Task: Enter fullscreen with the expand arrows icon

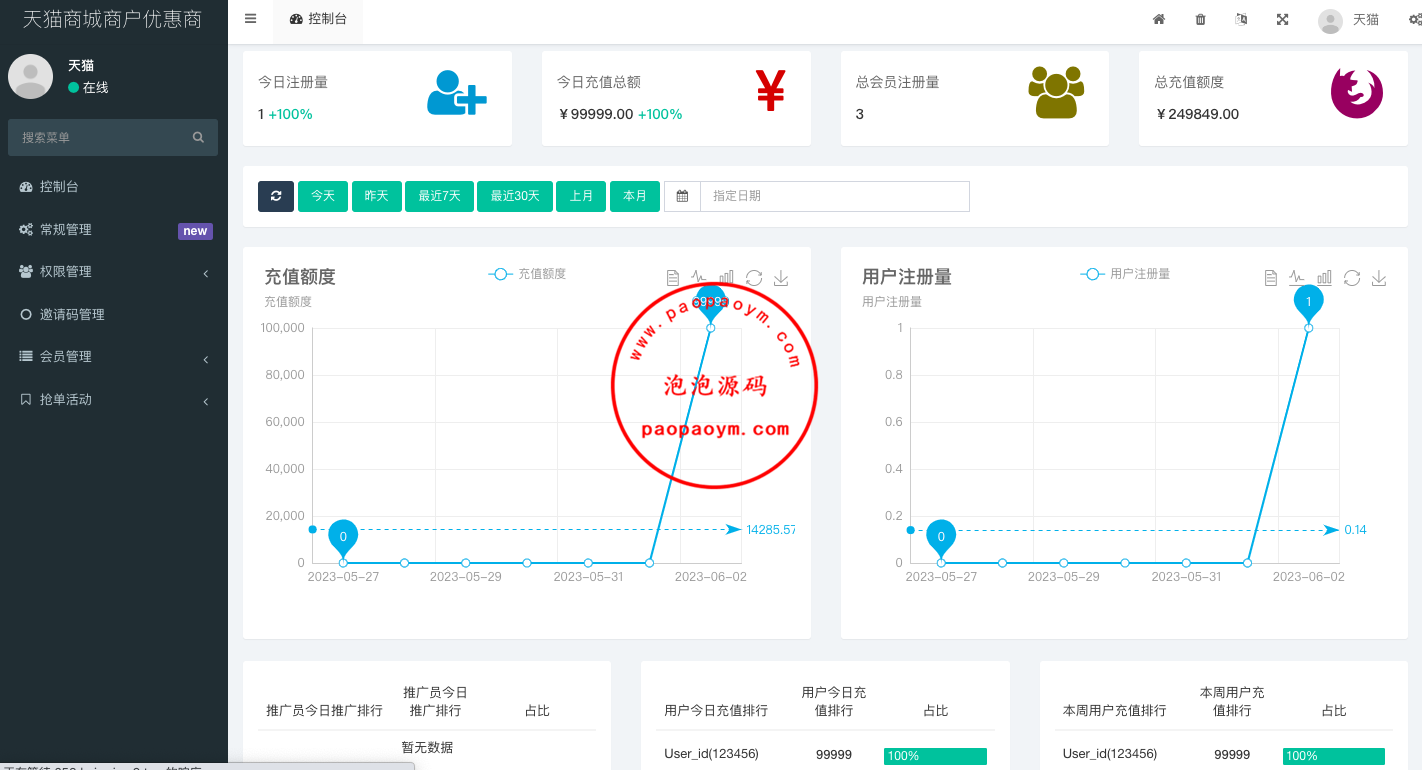Action: (x=1282, y=19)
